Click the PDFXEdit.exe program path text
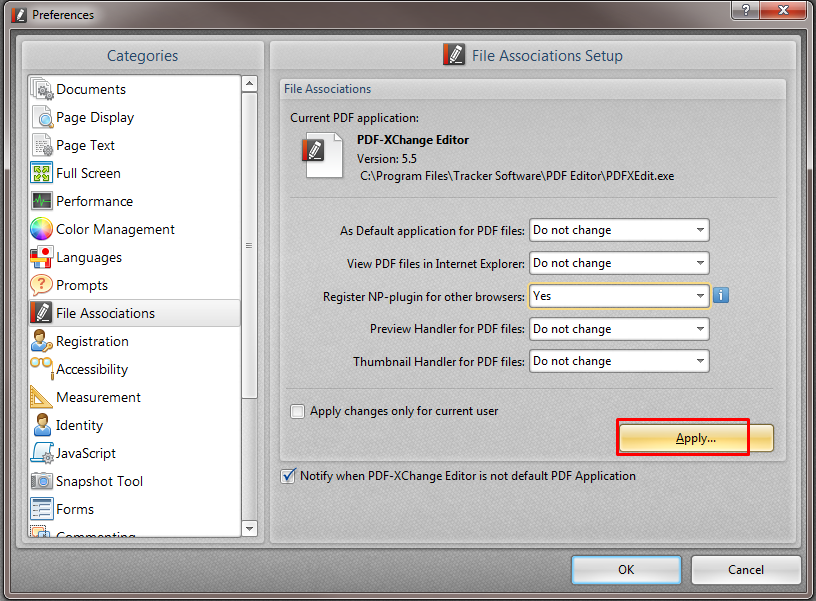The image size is (816, 601). coord(517,176)
